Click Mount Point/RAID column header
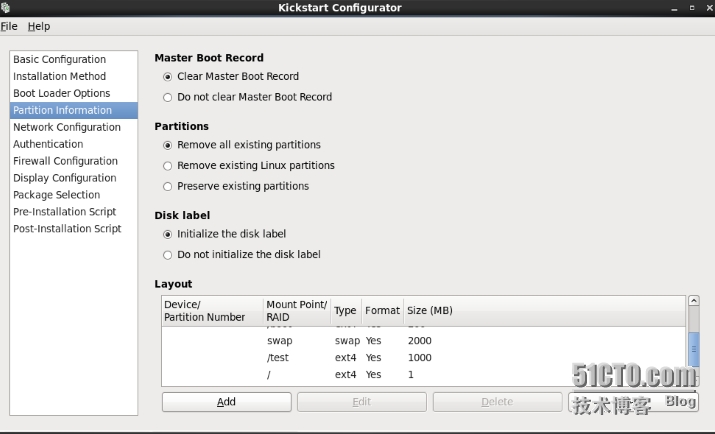 coord(297,311)
